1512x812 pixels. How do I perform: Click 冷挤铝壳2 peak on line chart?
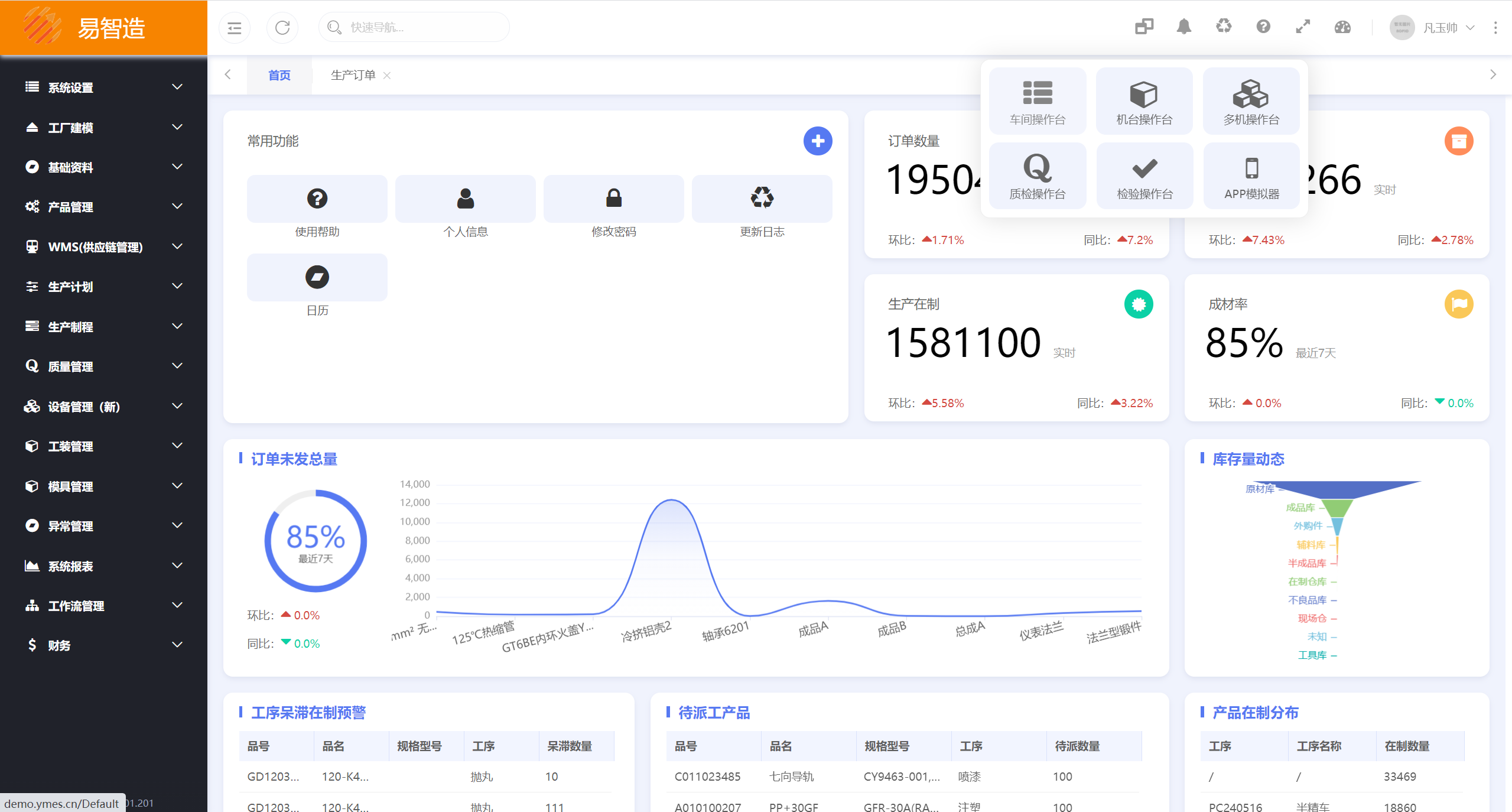pyautogui.click(x=671, y=501)
